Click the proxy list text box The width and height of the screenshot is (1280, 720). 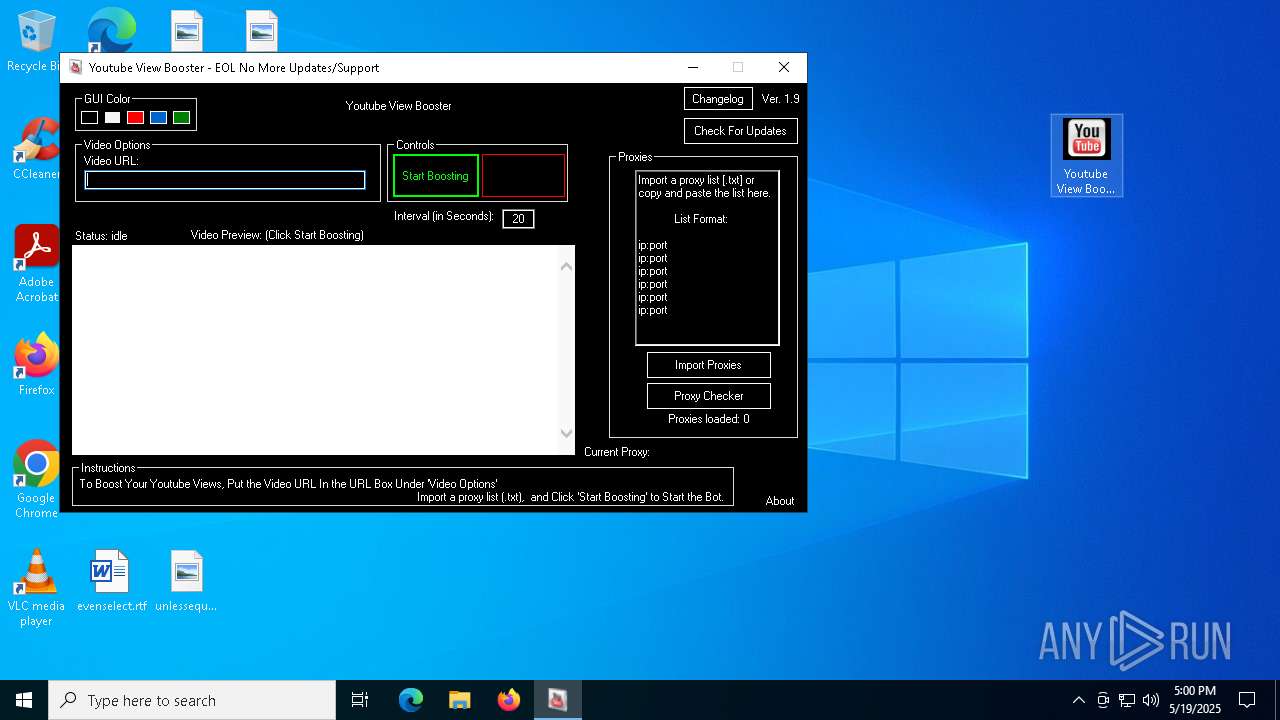click(707, 258)
